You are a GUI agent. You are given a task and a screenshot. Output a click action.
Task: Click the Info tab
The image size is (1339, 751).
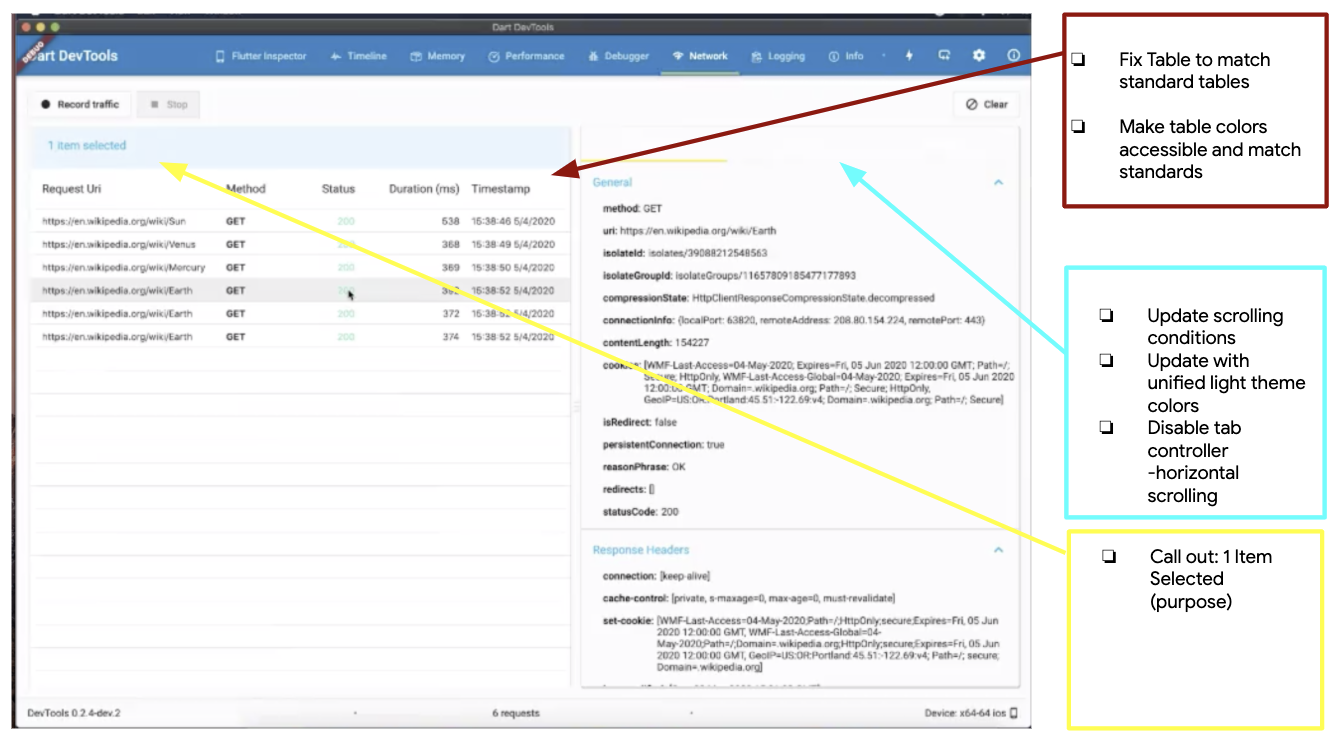[847, 56]
